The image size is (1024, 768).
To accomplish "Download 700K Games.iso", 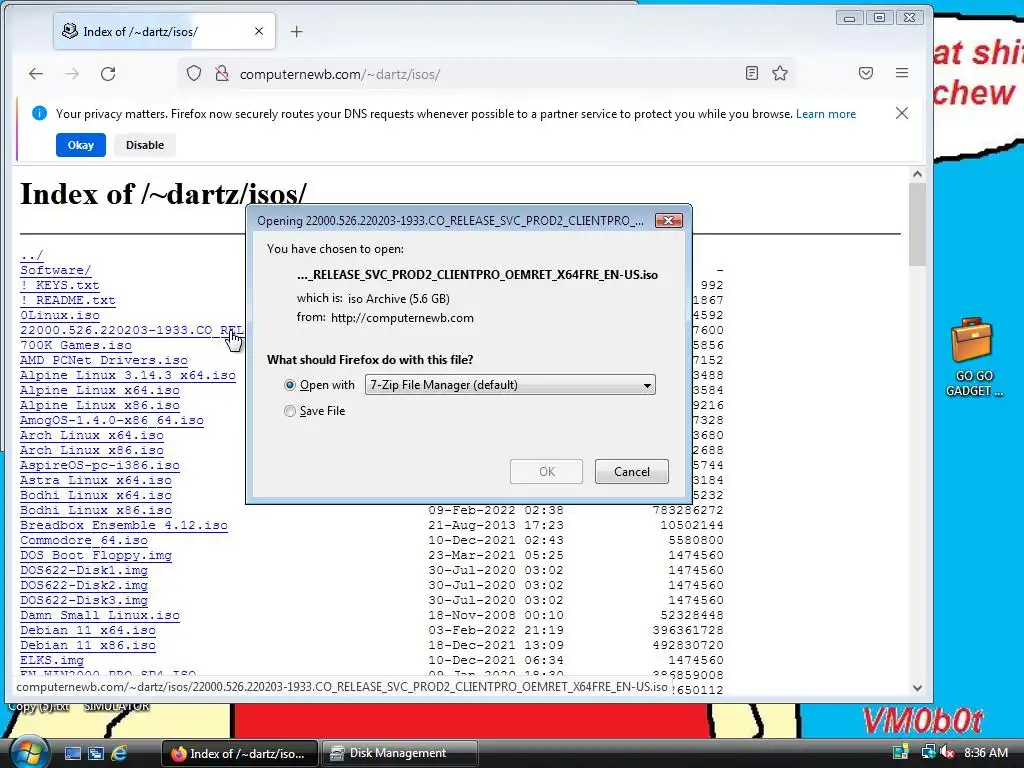I will 76,345.
